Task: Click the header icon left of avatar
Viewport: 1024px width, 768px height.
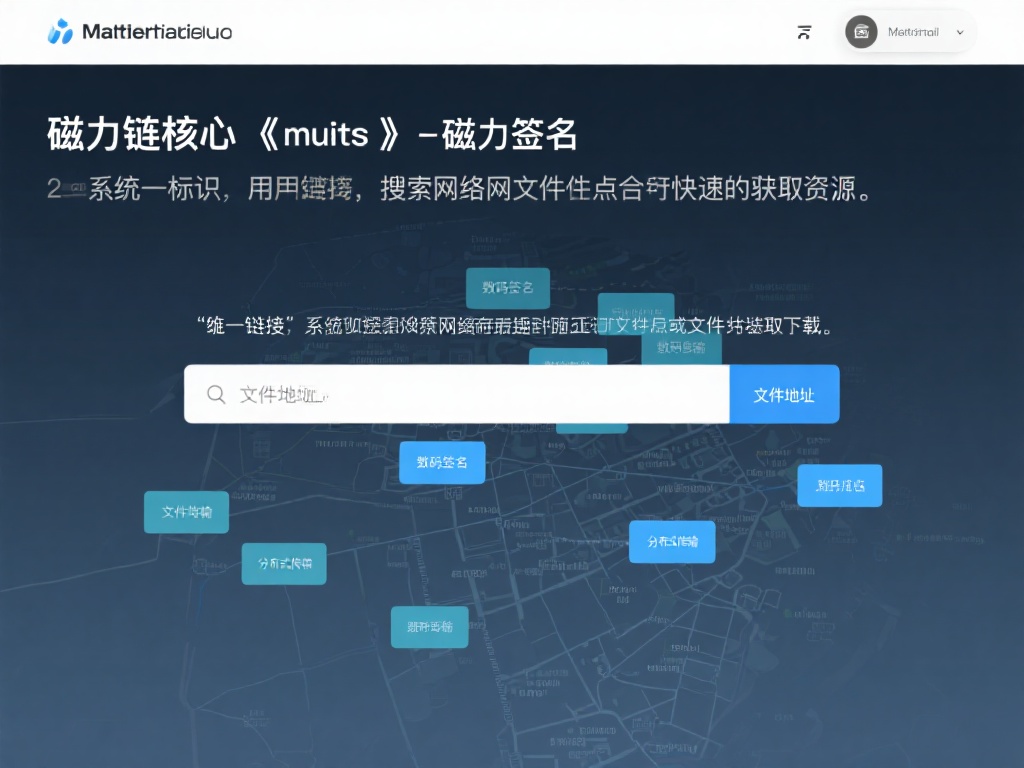Action: [x=804, y=32]
